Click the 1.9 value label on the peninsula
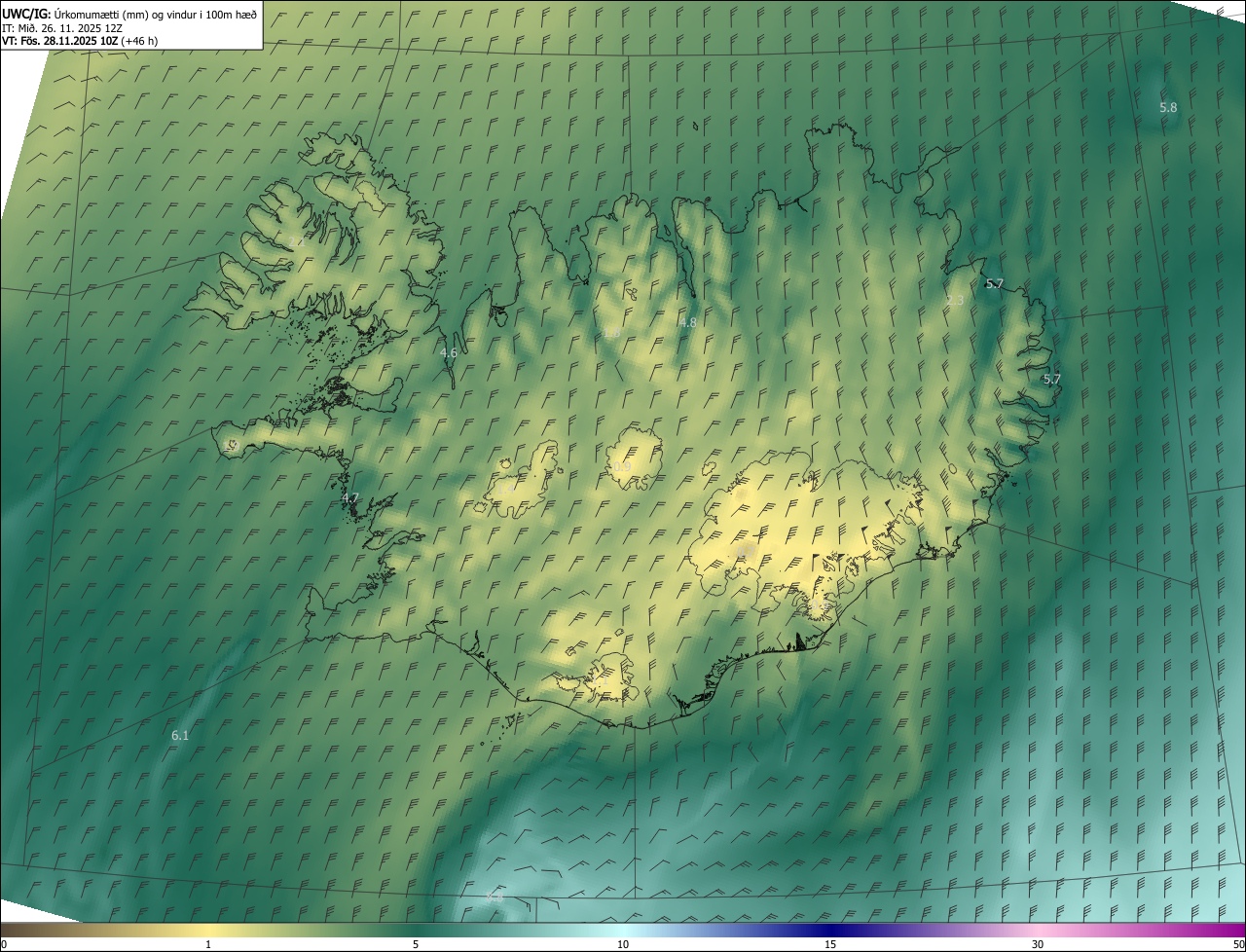This screenshot has width=1246, height=952. click(231, 446)
